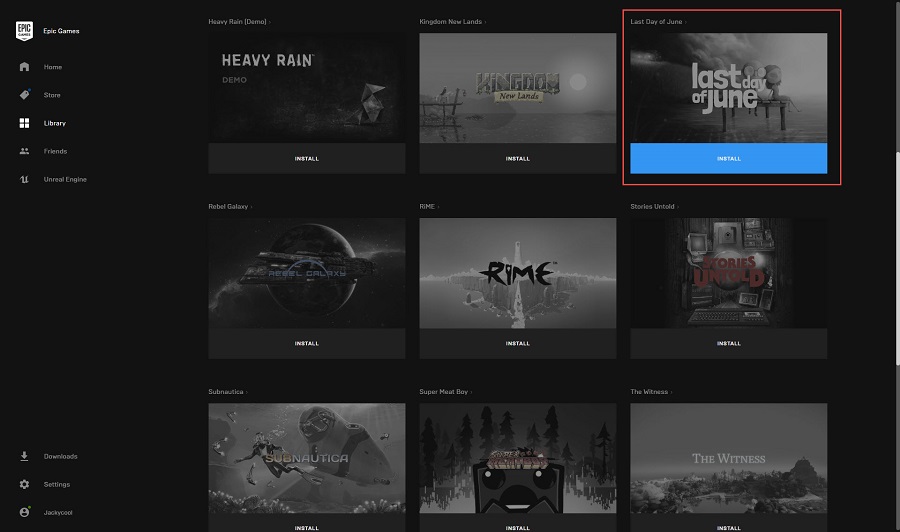The image size is (900, 532).
Task: Expand Kingdom New Lands title chevron
Action: click(485, 22)
